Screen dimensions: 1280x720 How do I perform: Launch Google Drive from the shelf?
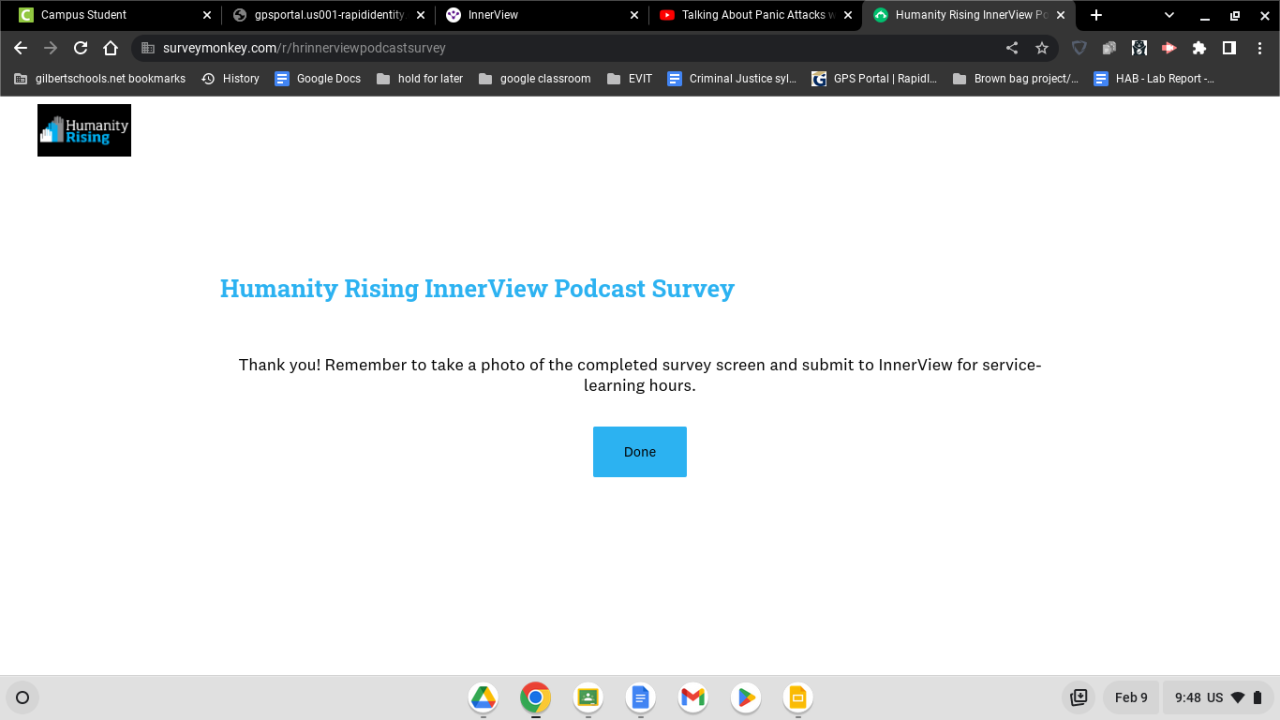tap(484, 698)
